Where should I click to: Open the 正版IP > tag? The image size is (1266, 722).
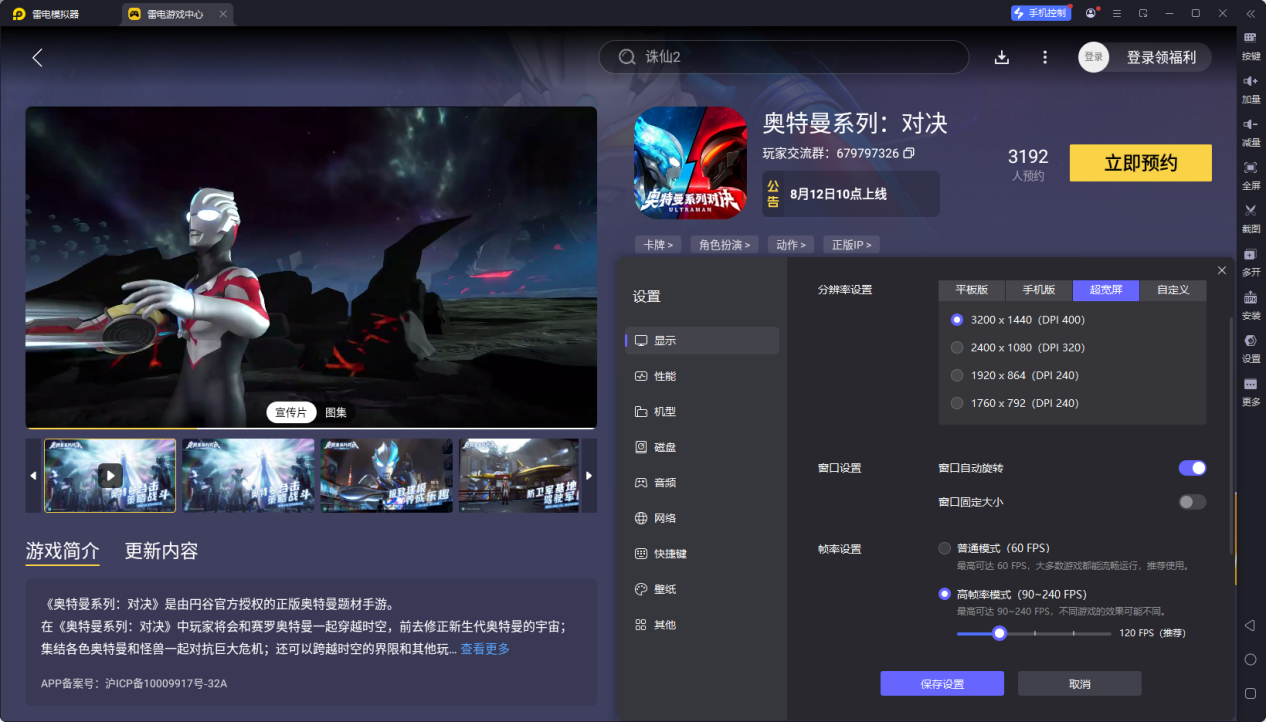point(851,245)
